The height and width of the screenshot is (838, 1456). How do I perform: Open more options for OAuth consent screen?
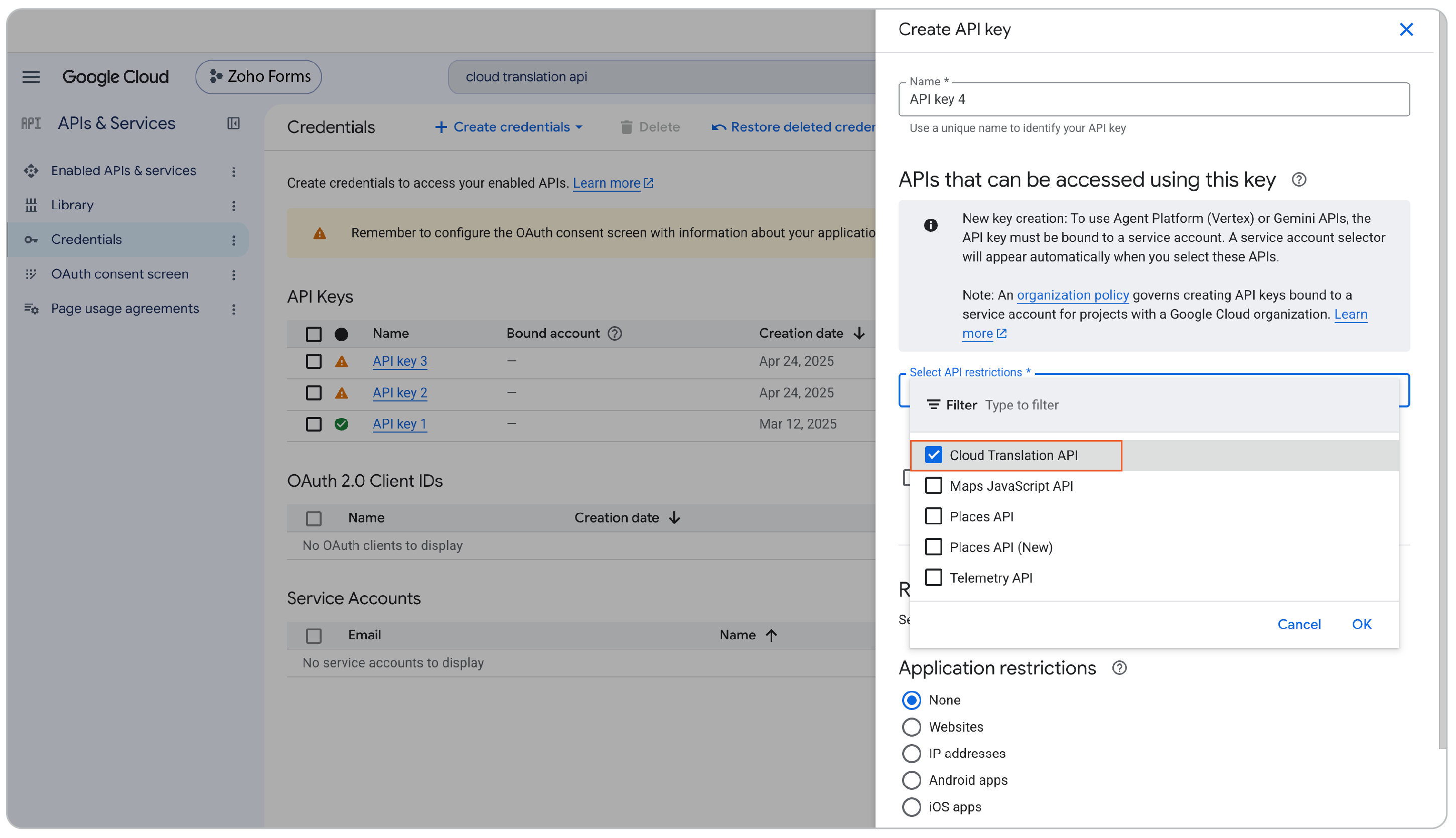point(234,274)
